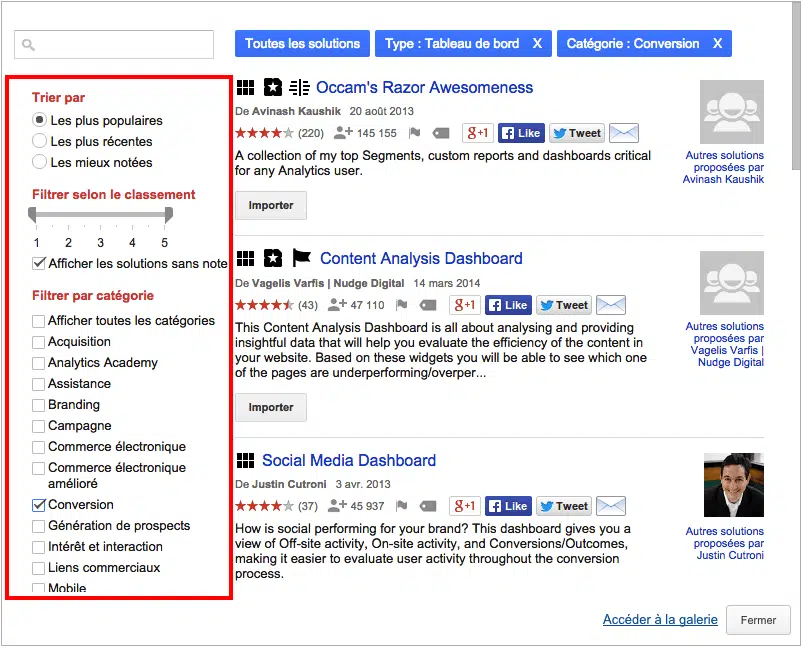Remove the Catégorie : Conversion filter
This screenshot has width=801, height=648.
pyautogui.click(x=717, y=44)
